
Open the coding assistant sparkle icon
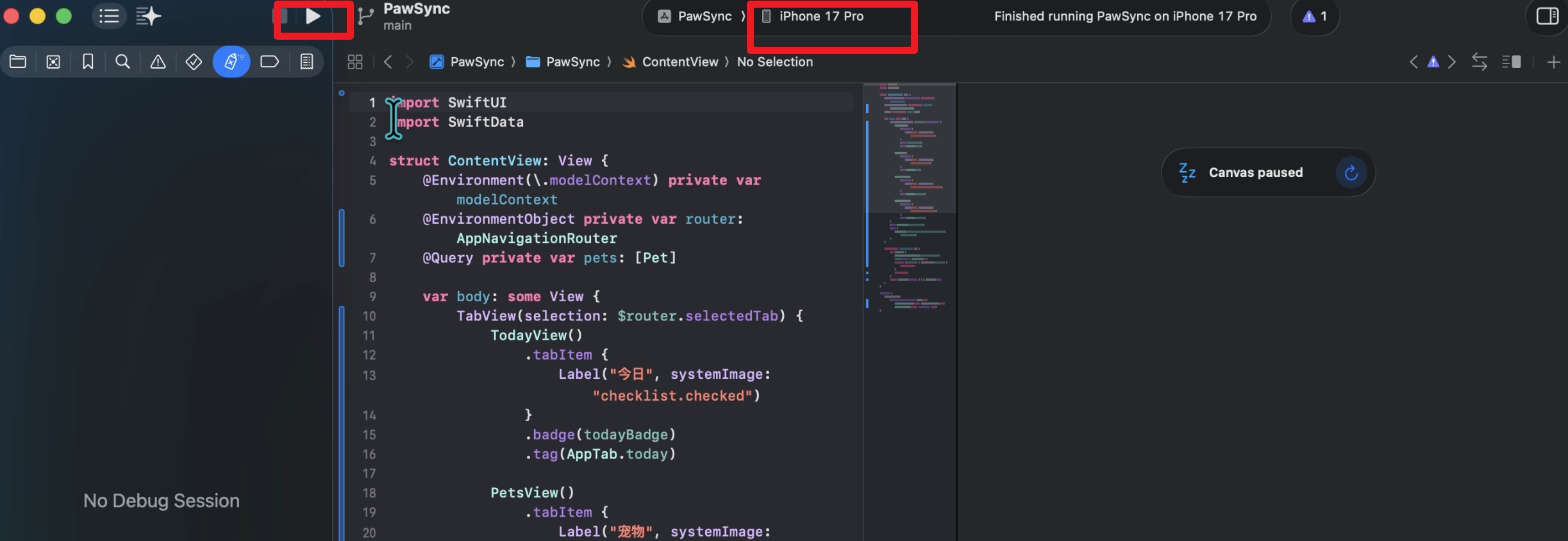pos(148,16)
